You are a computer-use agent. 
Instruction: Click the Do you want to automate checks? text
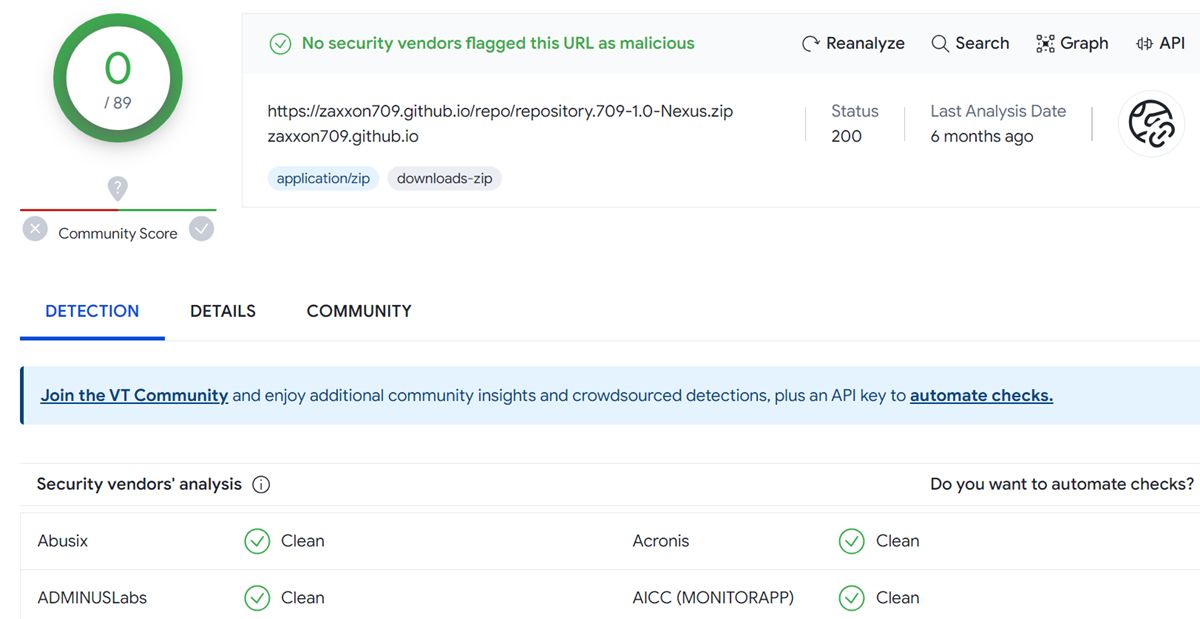click(x=1062, y=484)
